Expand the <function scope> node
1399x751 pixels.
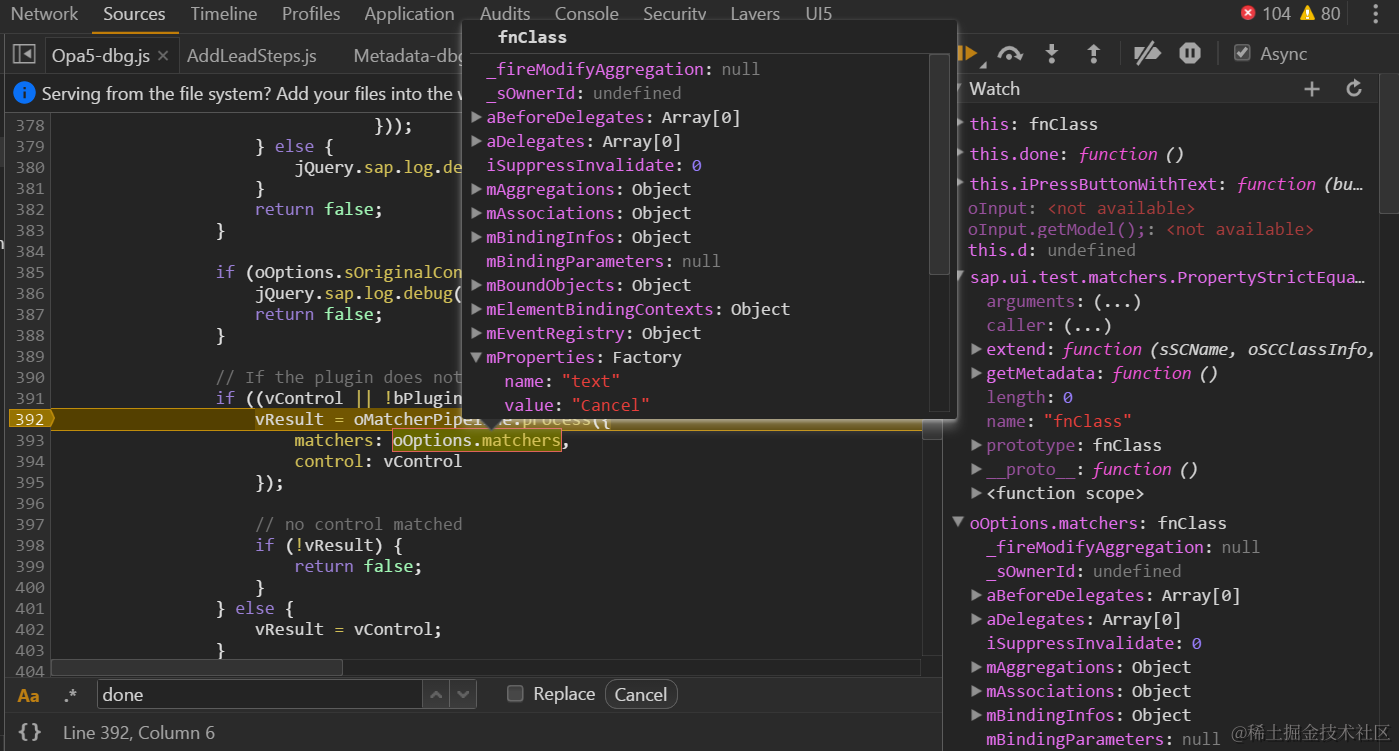pyautogui.click(x=977, y=493)
